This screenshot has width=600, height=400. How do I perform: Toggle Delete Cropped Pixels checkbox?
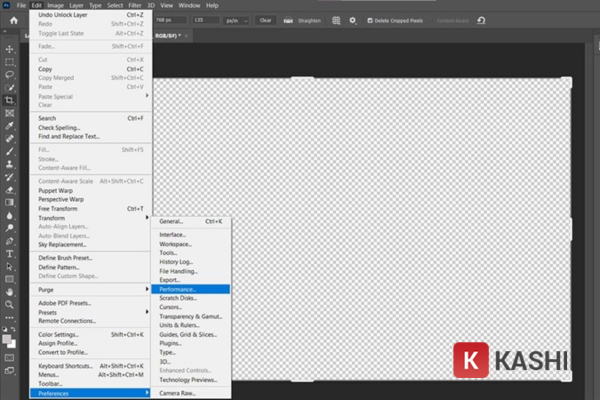pyautogui.click(x=370, y=21)
